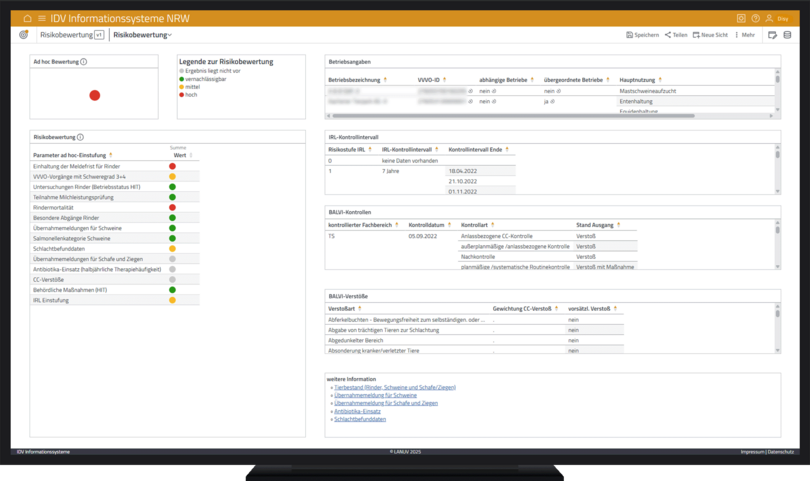Sort by Parameter ad hoc-Einstufung column
This screenshot has height=481, width=810.
tap(111, 156)
